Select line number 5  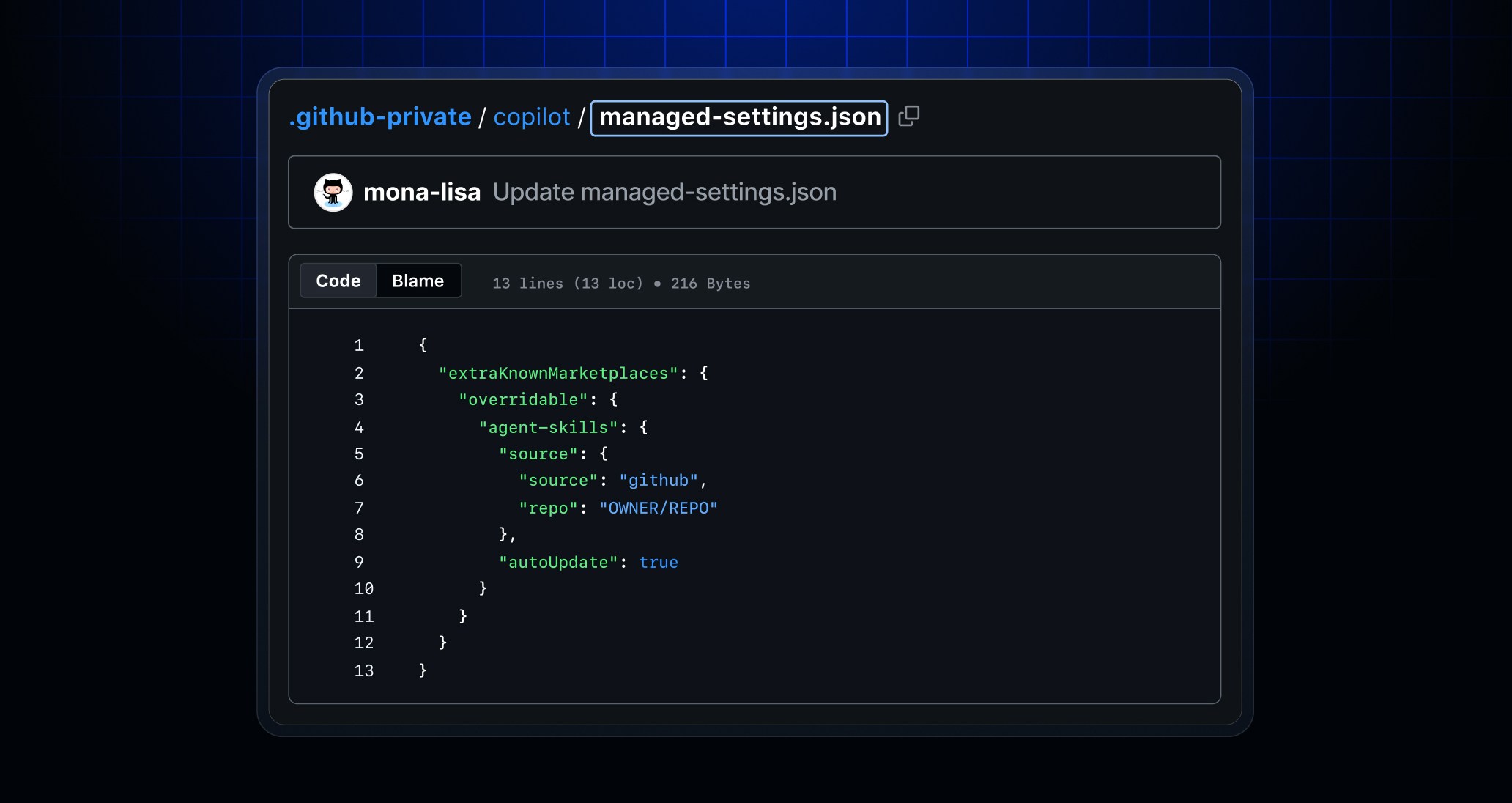[x=359, y=454]
